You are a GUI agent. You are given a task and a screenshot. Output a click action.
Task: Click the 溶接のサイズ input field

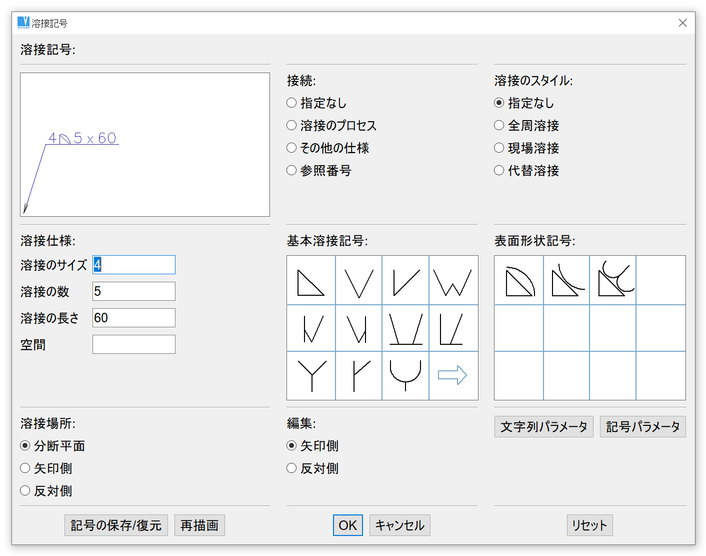tap(134, 265)
